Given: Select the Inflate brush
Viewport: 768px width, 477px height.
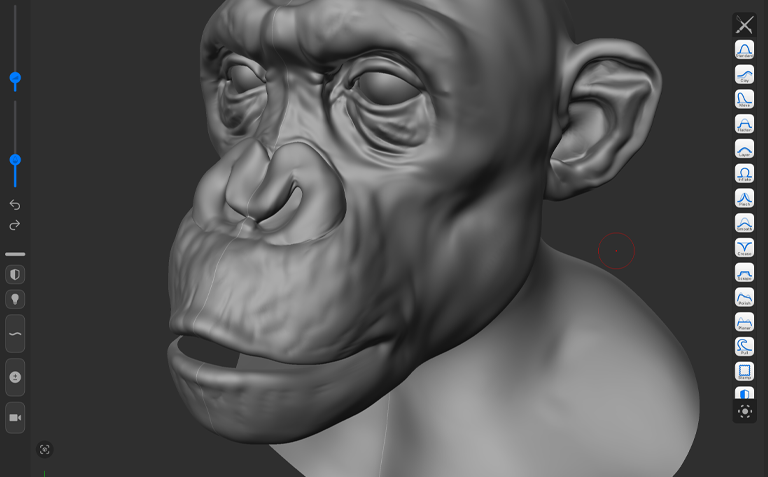Looking at the screenshot, I should (744, 173).
